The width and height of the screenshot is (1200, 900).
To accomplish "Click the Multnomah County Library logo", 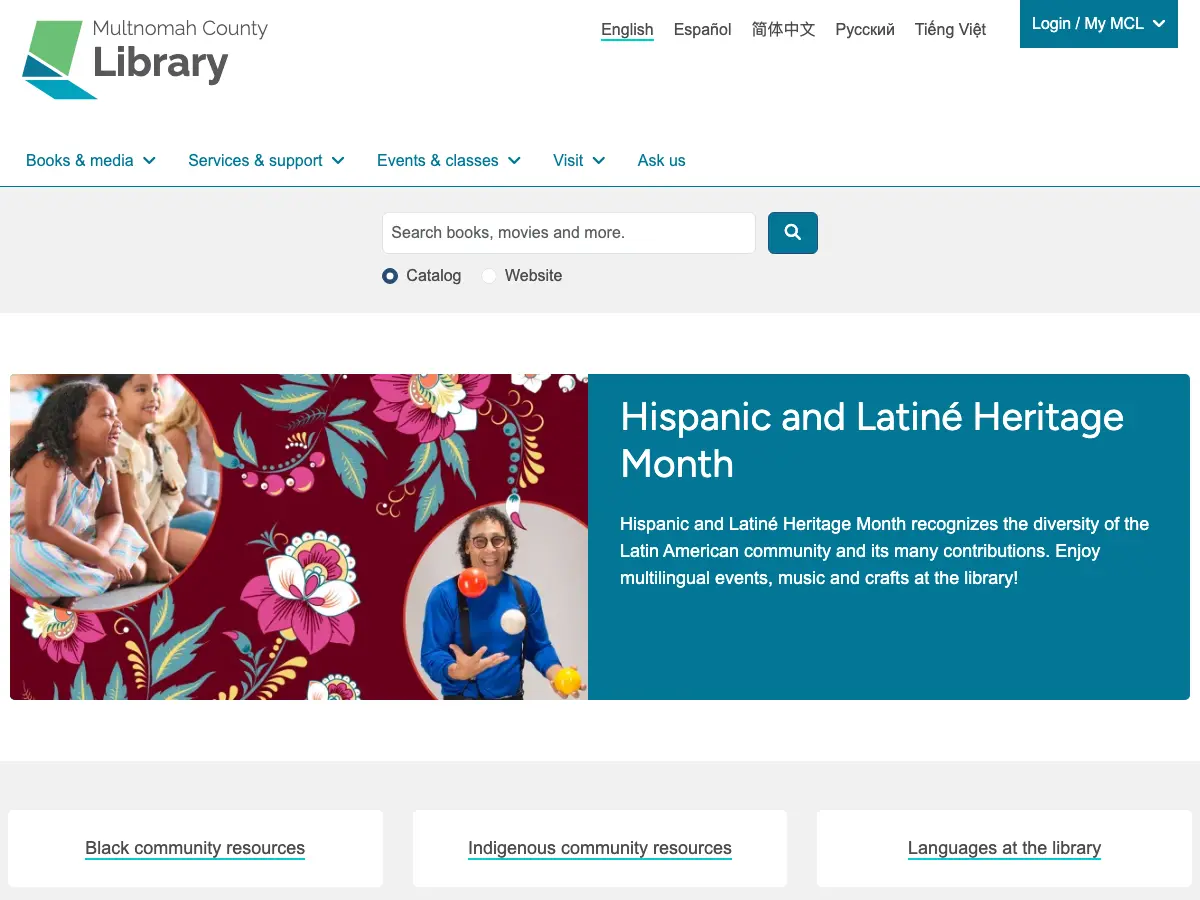I will pos(145,59).
